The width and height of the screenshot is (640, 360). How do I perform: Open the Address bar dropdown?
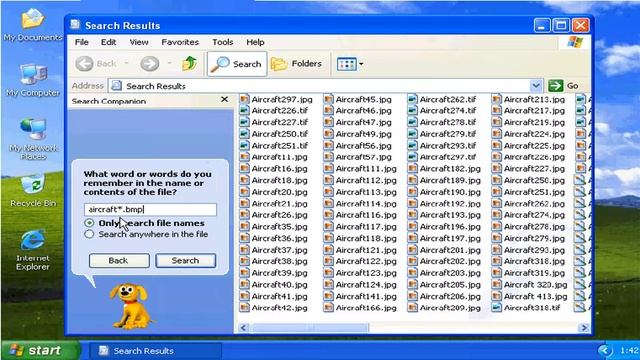[x=536, y=86]
